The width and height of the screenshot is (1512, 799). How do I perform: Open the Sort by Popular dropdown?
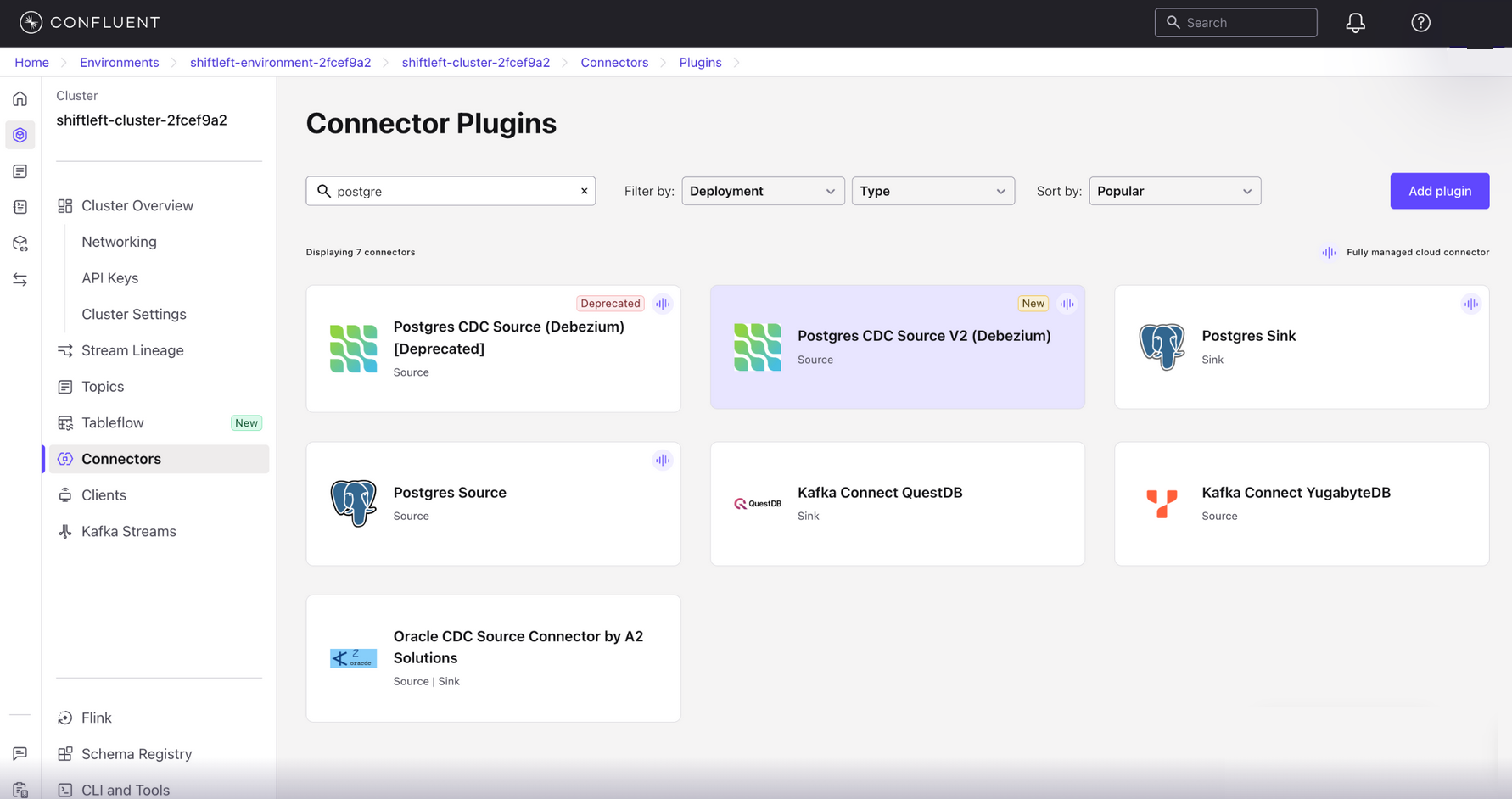(1173, 191)
